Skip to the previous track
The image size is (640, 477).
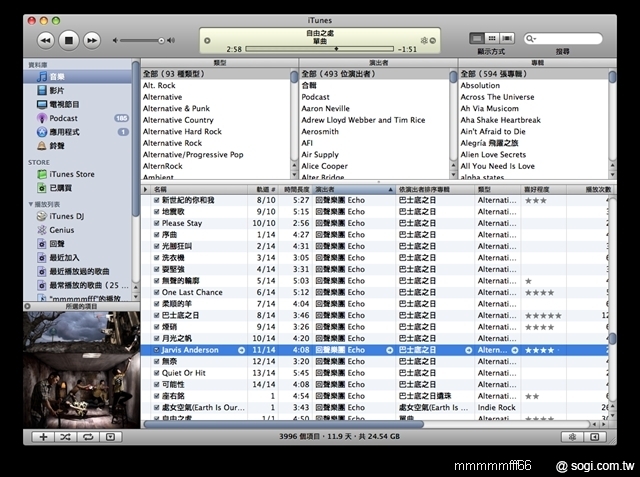(45, 40)
